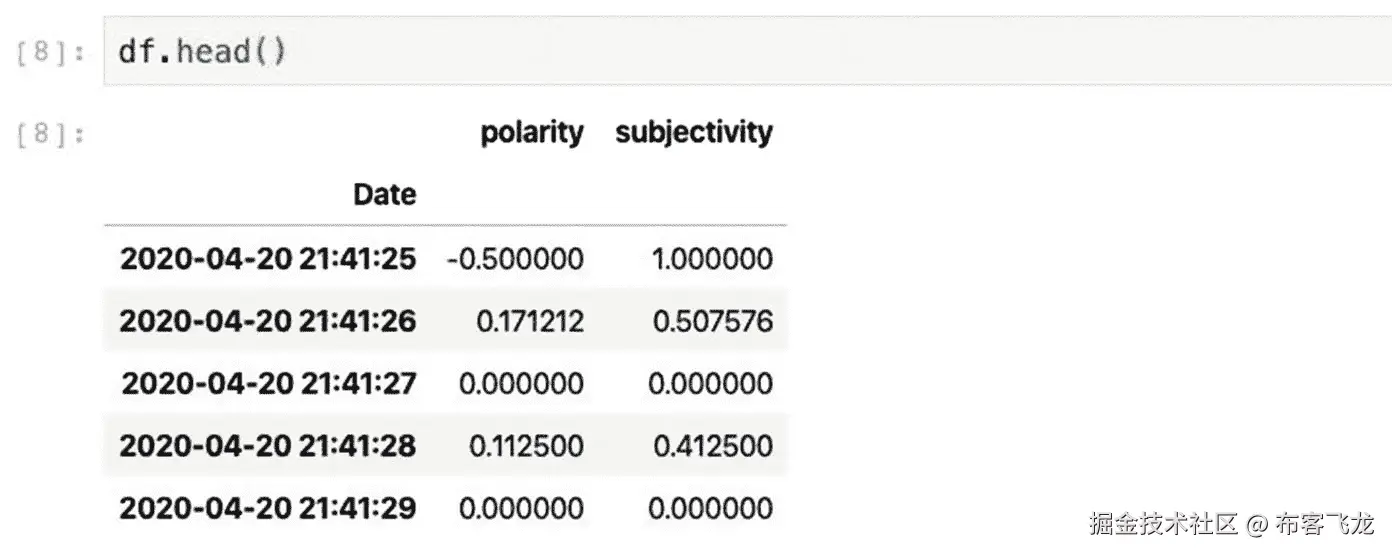Click the Date index header

pyautogui.click(x=385, y=194)
